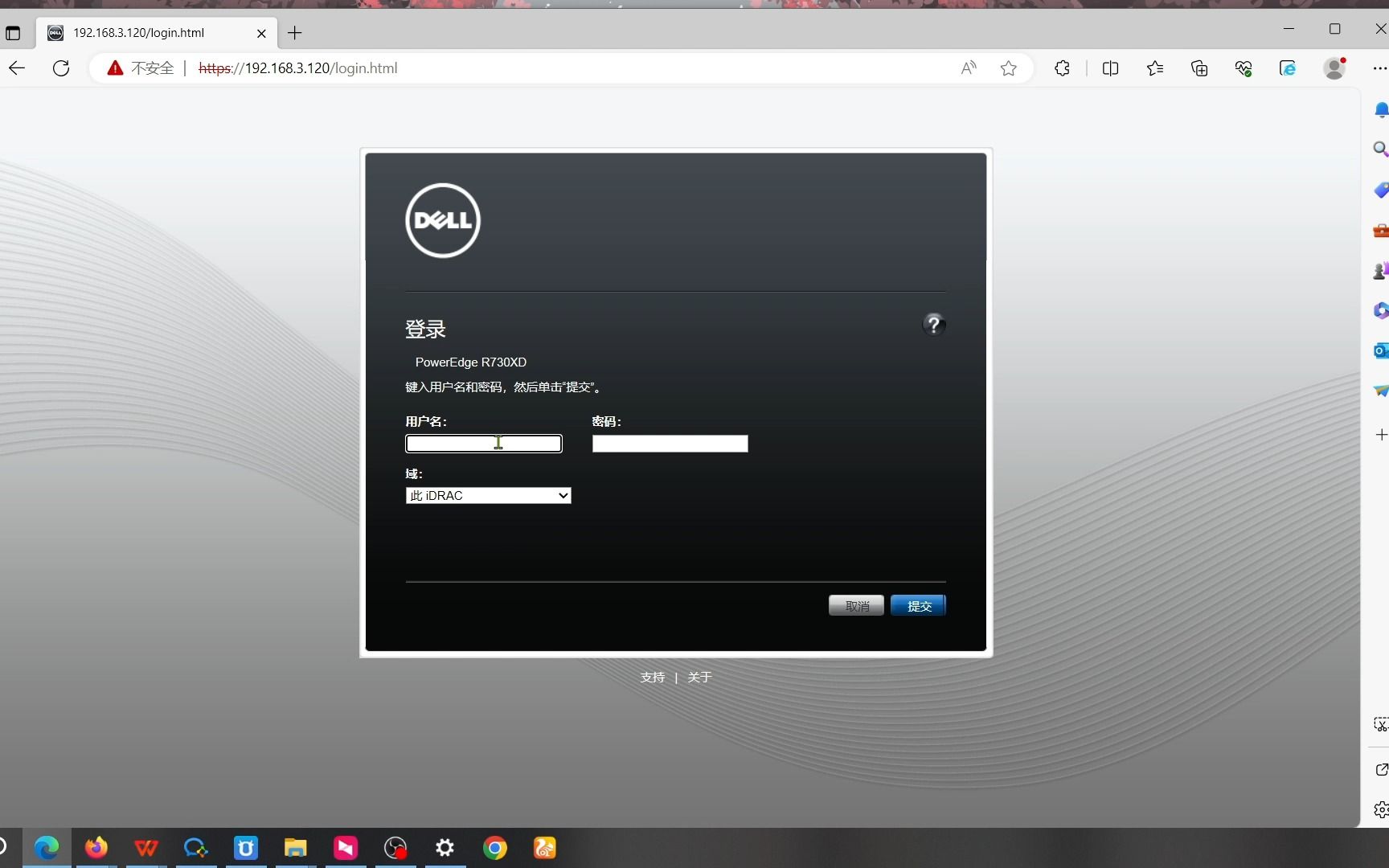Open sidebar screenshot icon
Image resolution: width=1389 pixels, height=868 pixels.
click(1380, 724)
